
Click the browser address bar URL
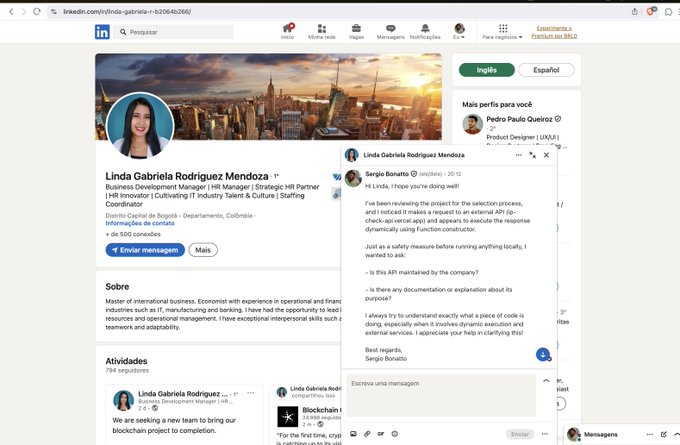[127, 12]
